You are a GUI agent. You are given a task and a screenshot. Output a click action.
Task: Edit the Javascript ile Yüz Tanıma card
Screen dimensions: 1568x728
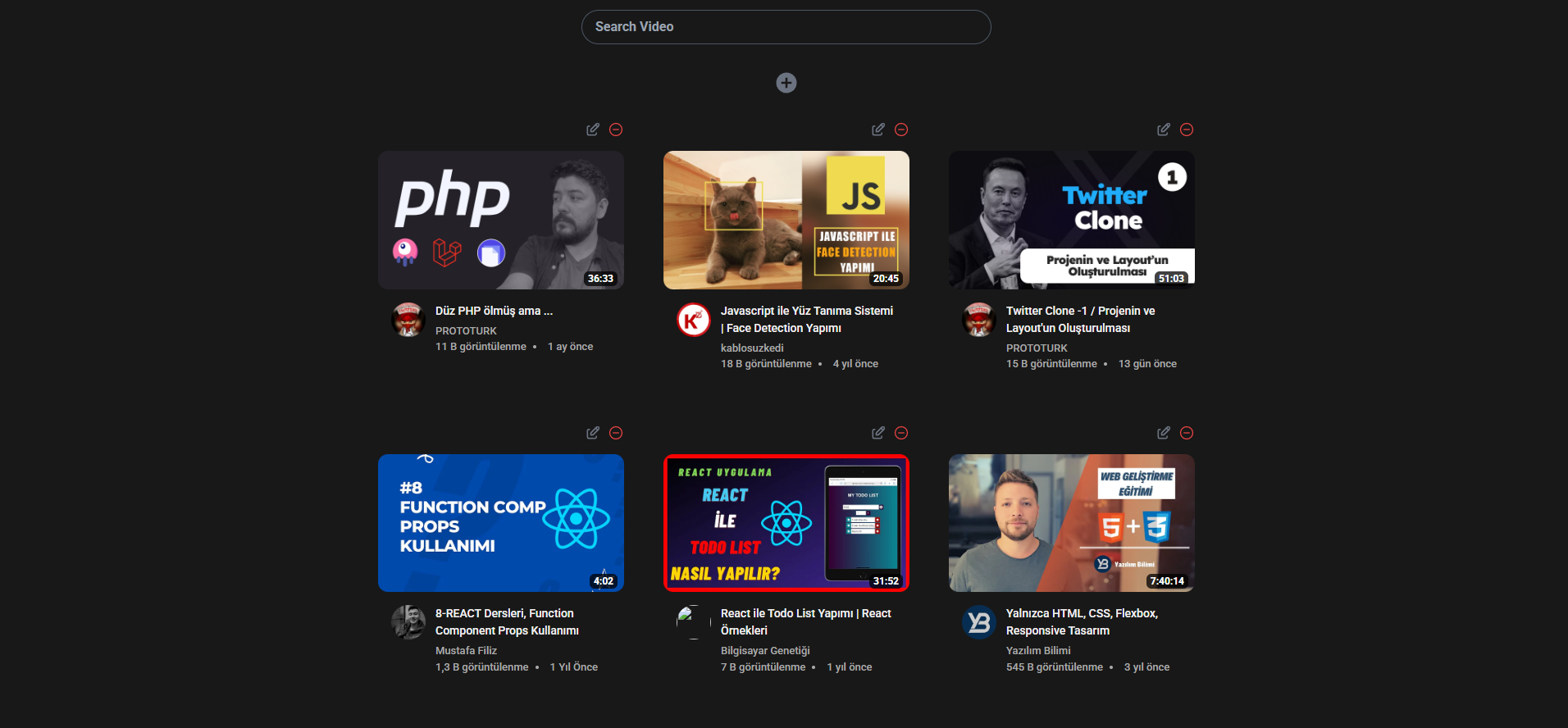click(878, 130)
